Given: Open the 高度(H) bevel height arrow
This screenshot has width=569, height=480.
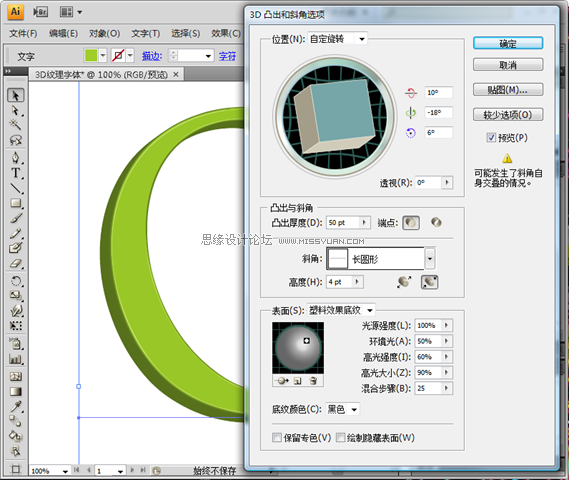Looking at the screenshot, I should (x=357, y=282).
